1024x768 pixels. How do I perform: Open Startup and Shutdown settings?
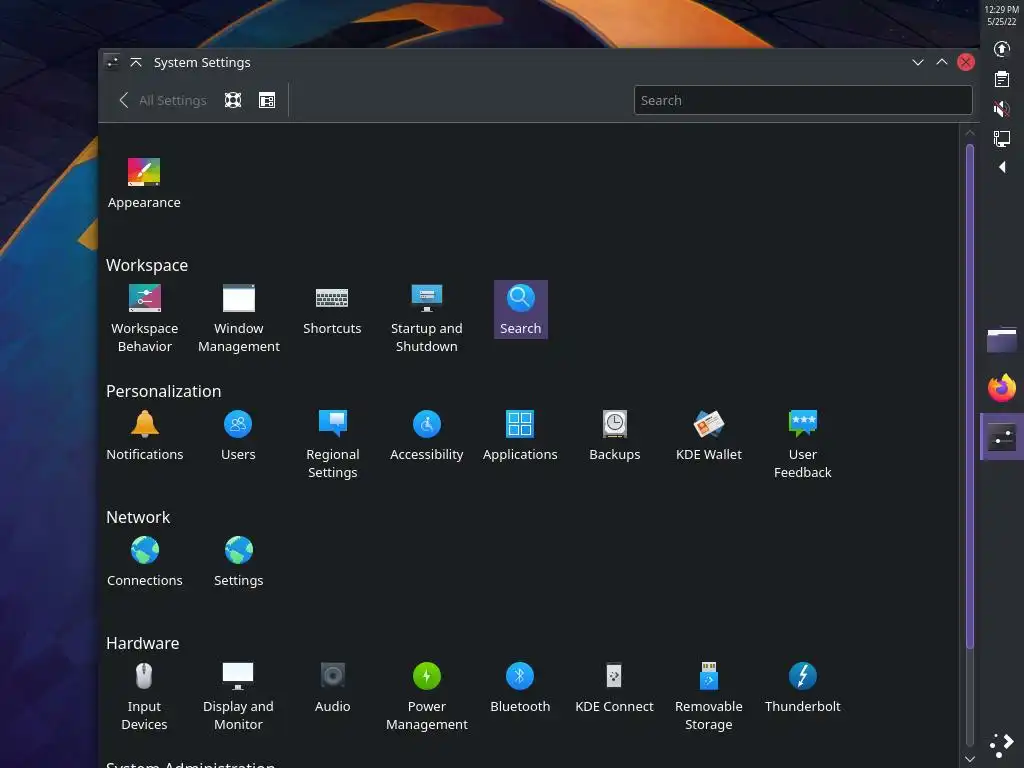(x=426, y=319)
